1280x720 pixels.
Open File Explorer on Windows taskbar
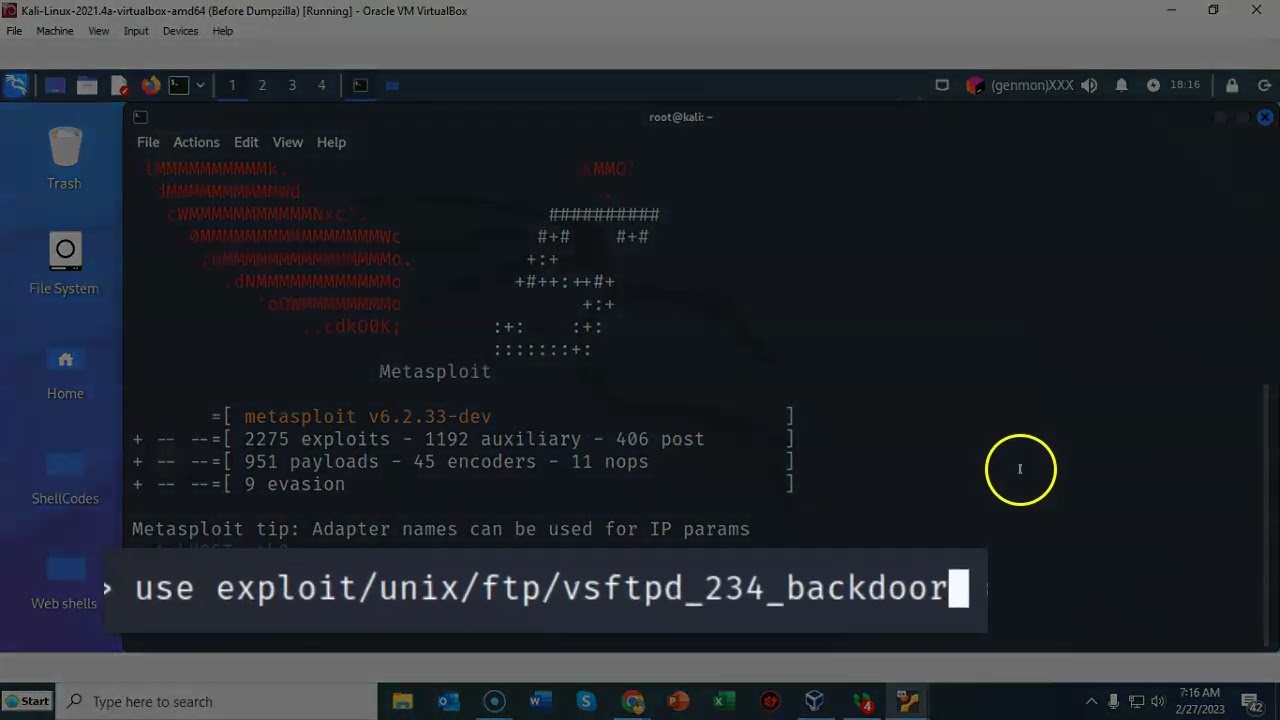tap(402, 701)
